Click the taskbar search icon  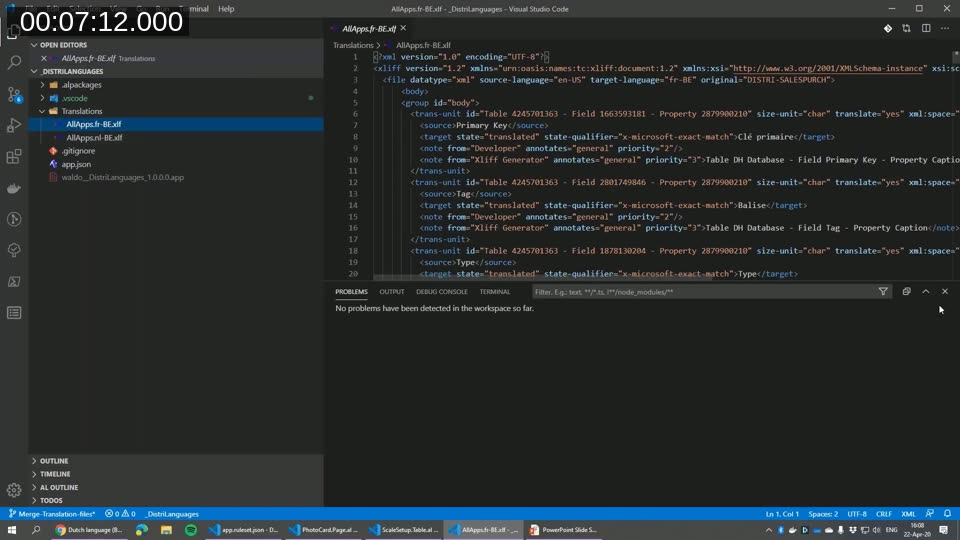click(36, 530)
